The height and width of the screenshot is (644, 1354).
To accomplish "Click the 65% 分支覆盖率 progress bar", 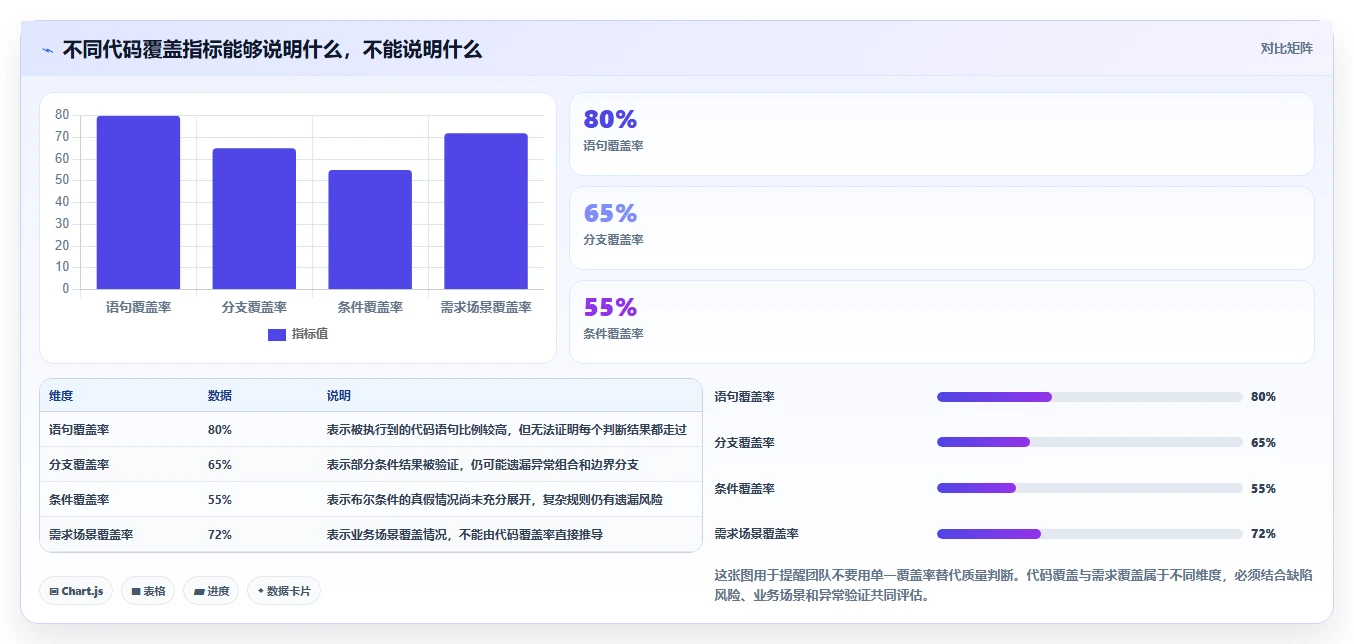I will 1090,442.
